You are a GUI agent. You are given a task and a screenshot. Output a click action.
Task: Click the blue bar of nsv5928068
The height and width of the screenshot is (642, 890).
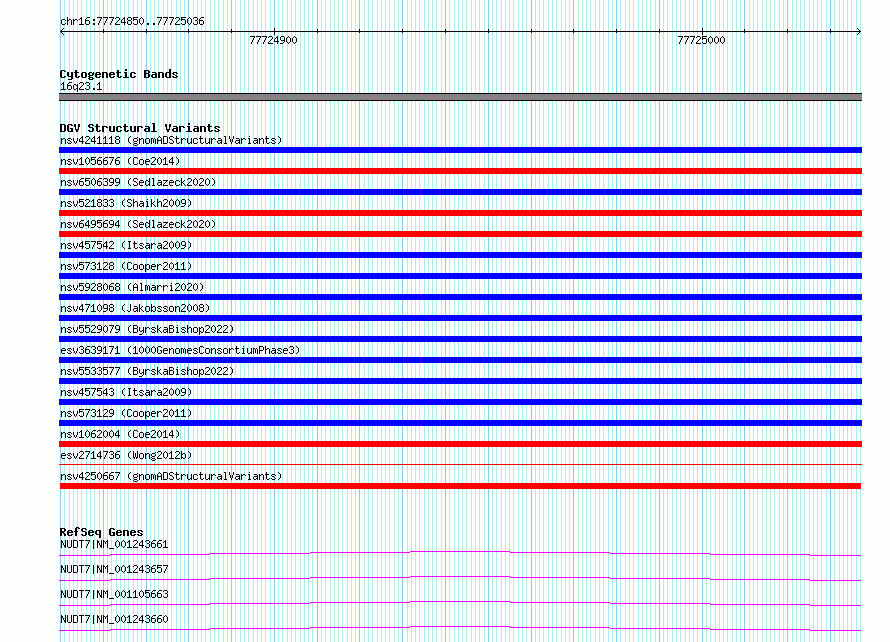click(x=460, y=297)
